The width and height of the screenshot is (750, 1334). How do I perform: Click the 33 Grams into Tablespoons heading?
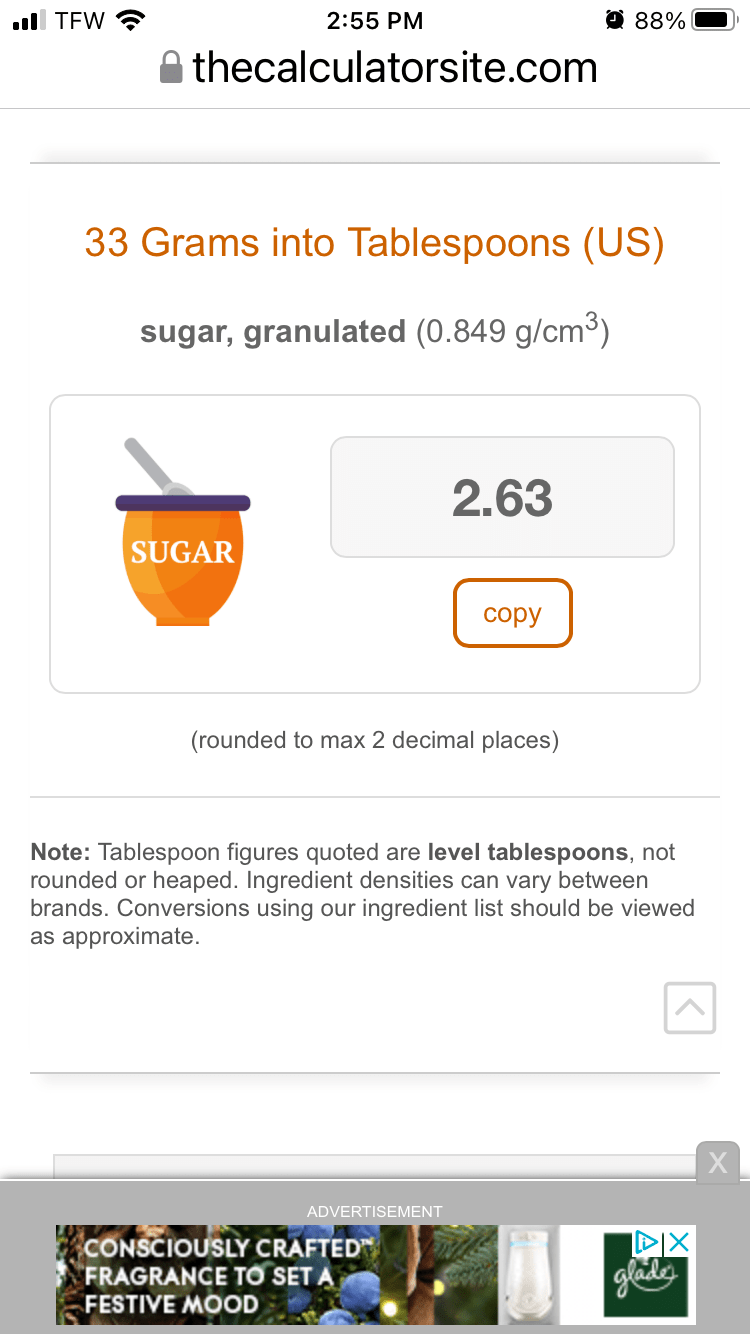375,242
